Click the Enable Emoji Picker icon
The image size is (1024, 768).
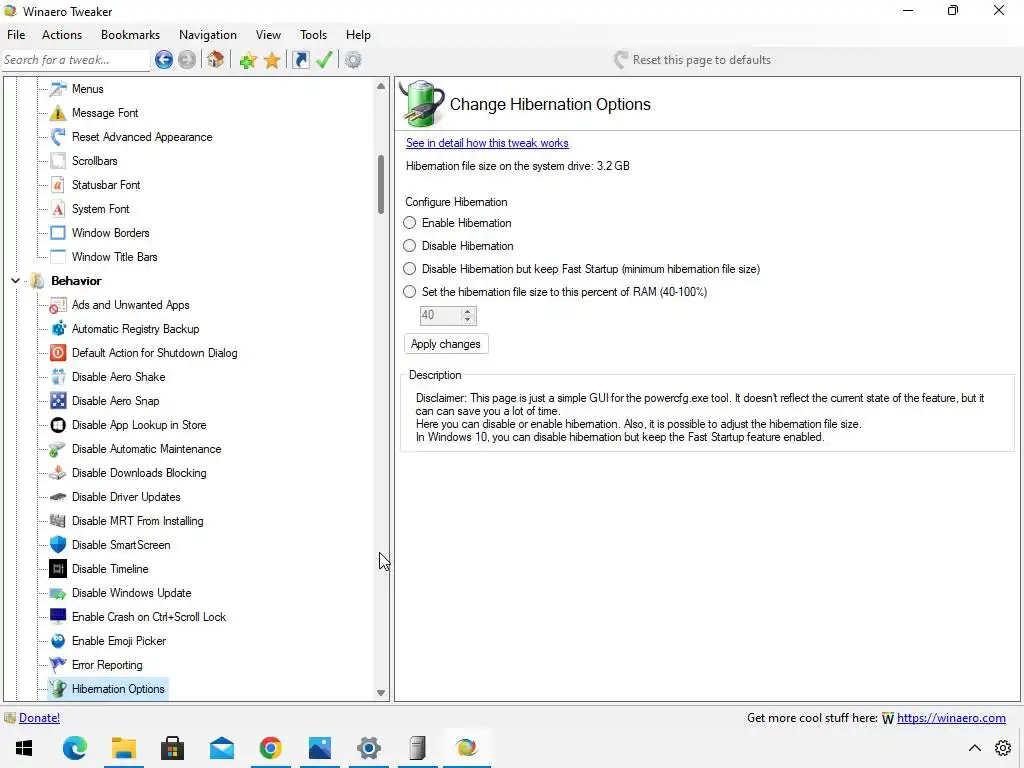[x=58, y=641]
